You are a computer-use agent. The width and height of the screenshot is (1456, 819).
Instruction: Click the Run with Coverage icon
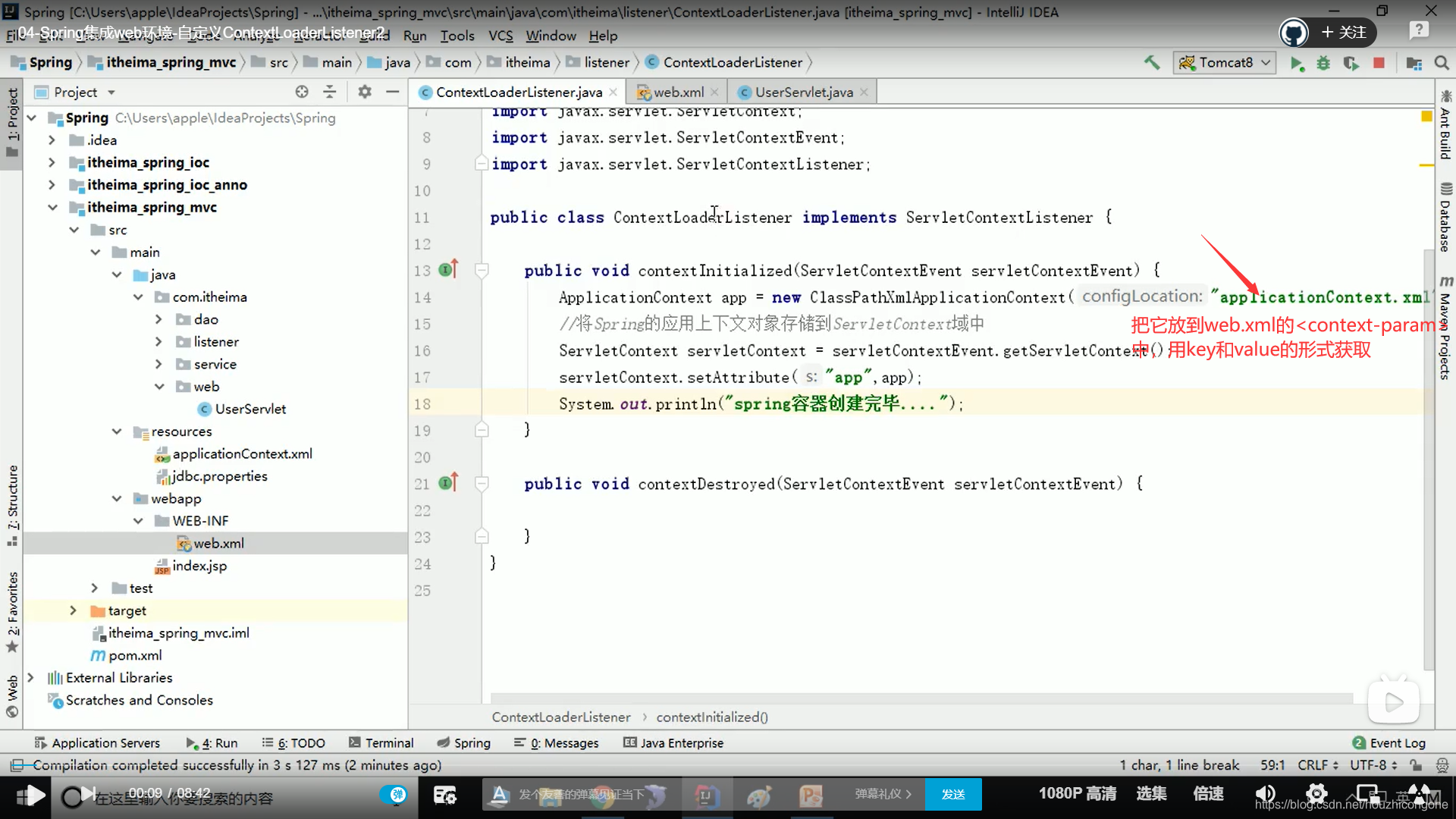[1351, 63]
